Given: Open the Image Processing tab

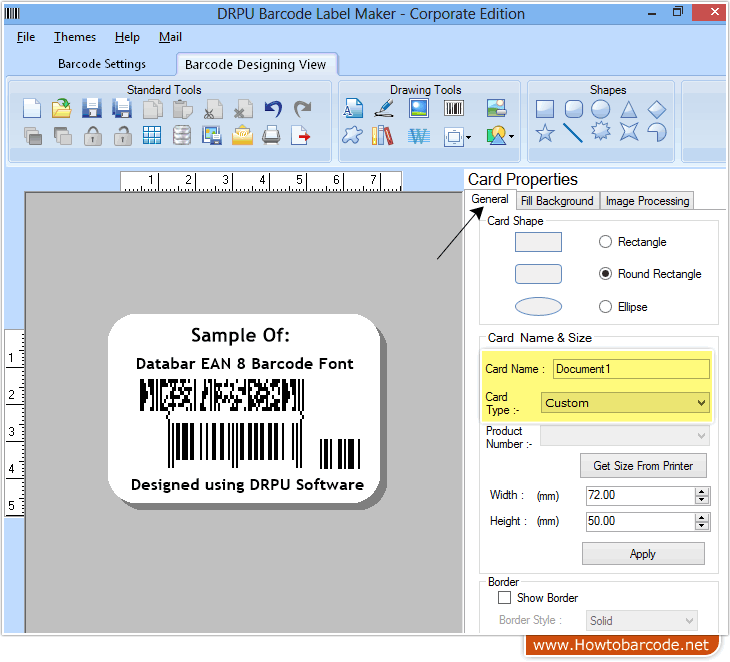Looking at the screenshot, I should click(x=647, y=201).
